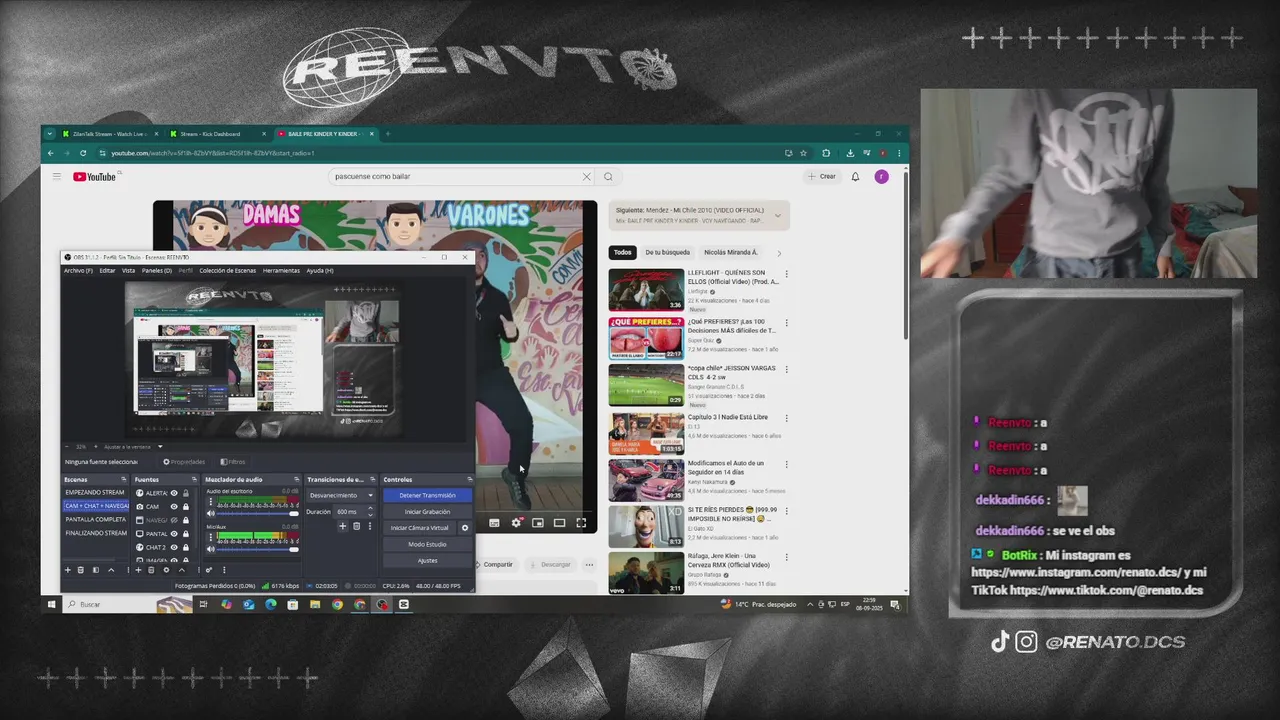Add a new scene in OBS Escenas panel
Viewport: 1280px width, 720px height.
pyautogui.click(x=68, y=570)
